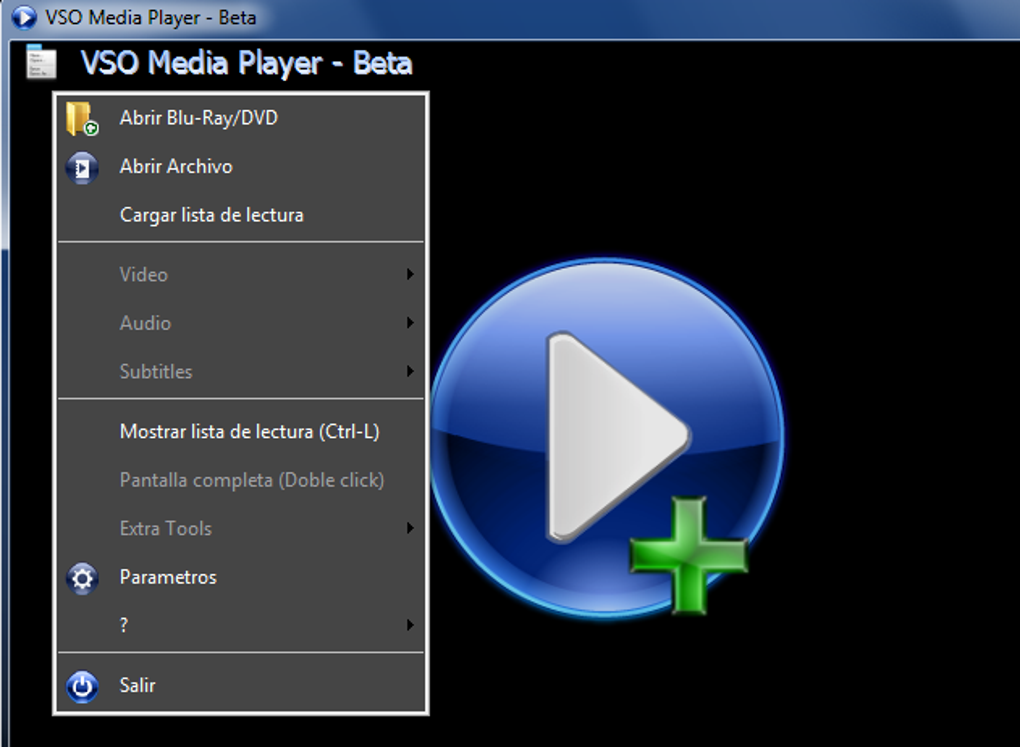
Task: Expand the arrow next to Extra Tools
Action: pos(410,528)
